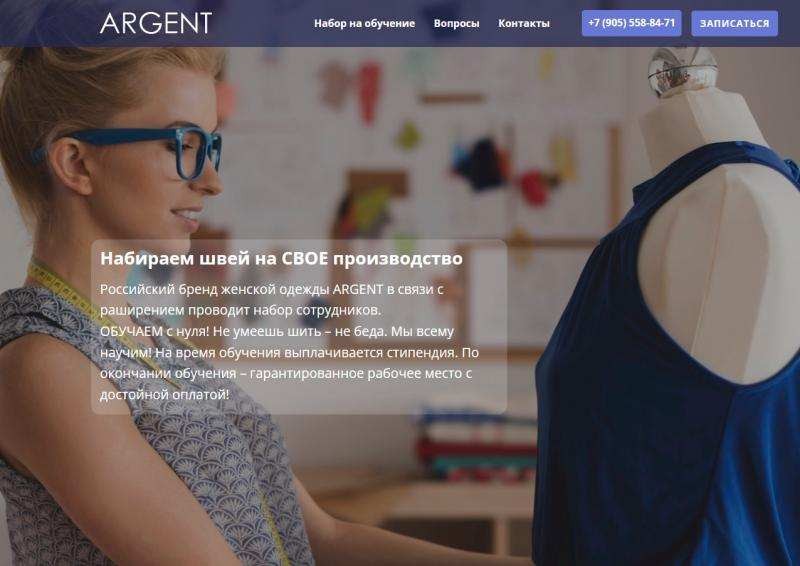Viewport: 800px width, 566px height.
Task: Click the ARGENT brand name in the description text
Action: (x=358, y=289)
